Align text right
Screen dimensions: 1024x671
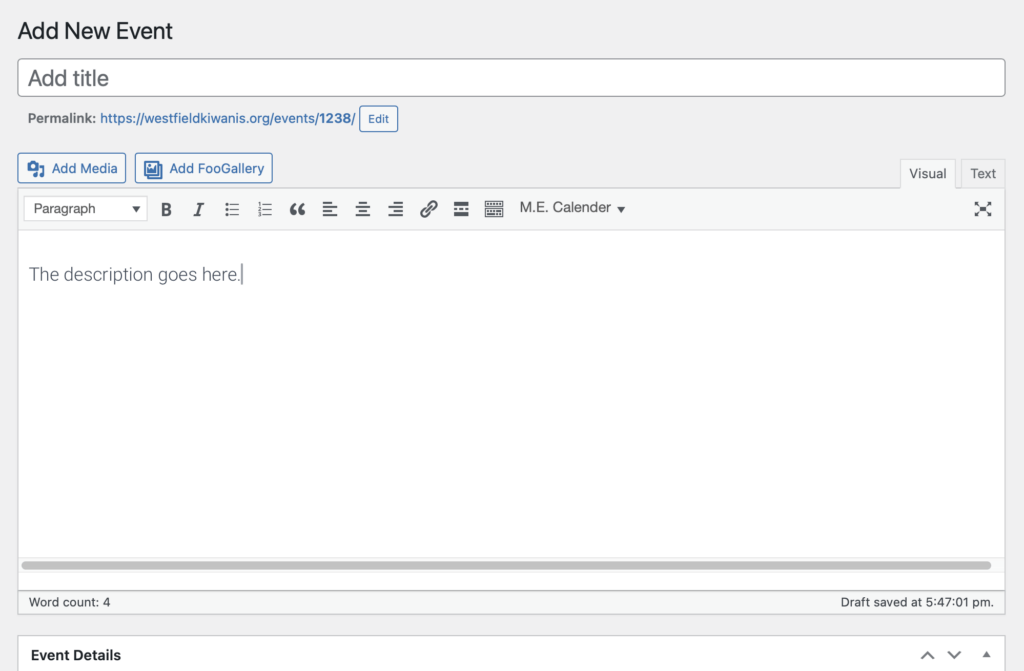coord(396,209)
